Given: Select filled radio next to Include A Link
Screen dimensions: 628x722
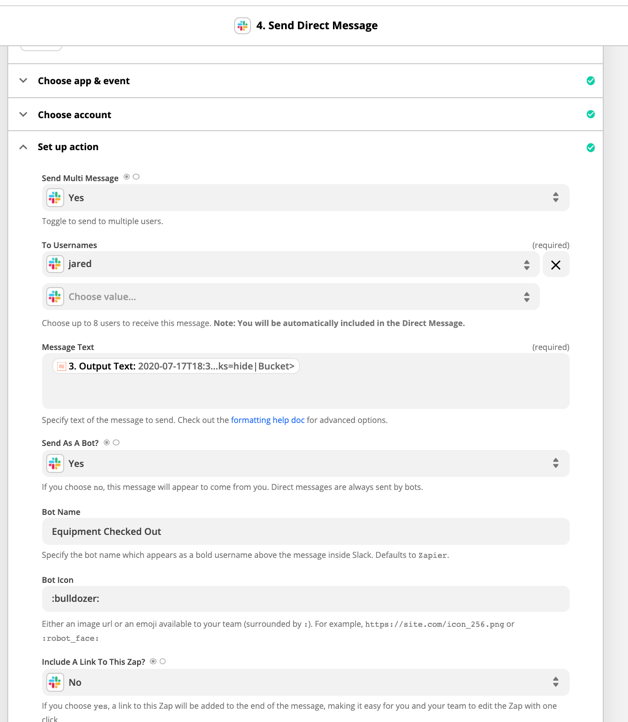Looking at the screenshot, I should (x=153, y=661).
